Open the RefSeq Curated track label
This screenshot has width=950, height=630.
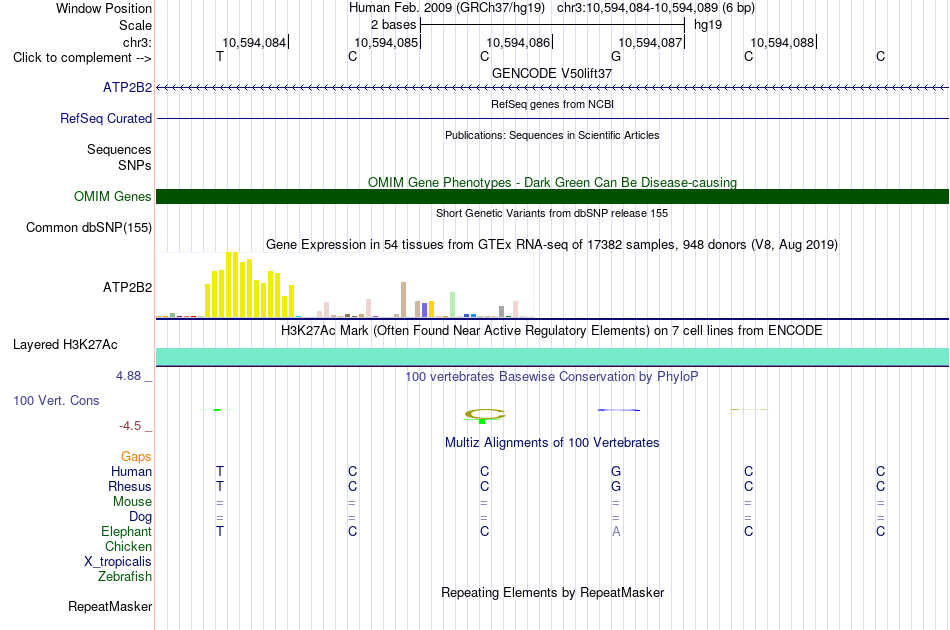tap(106, 118)
